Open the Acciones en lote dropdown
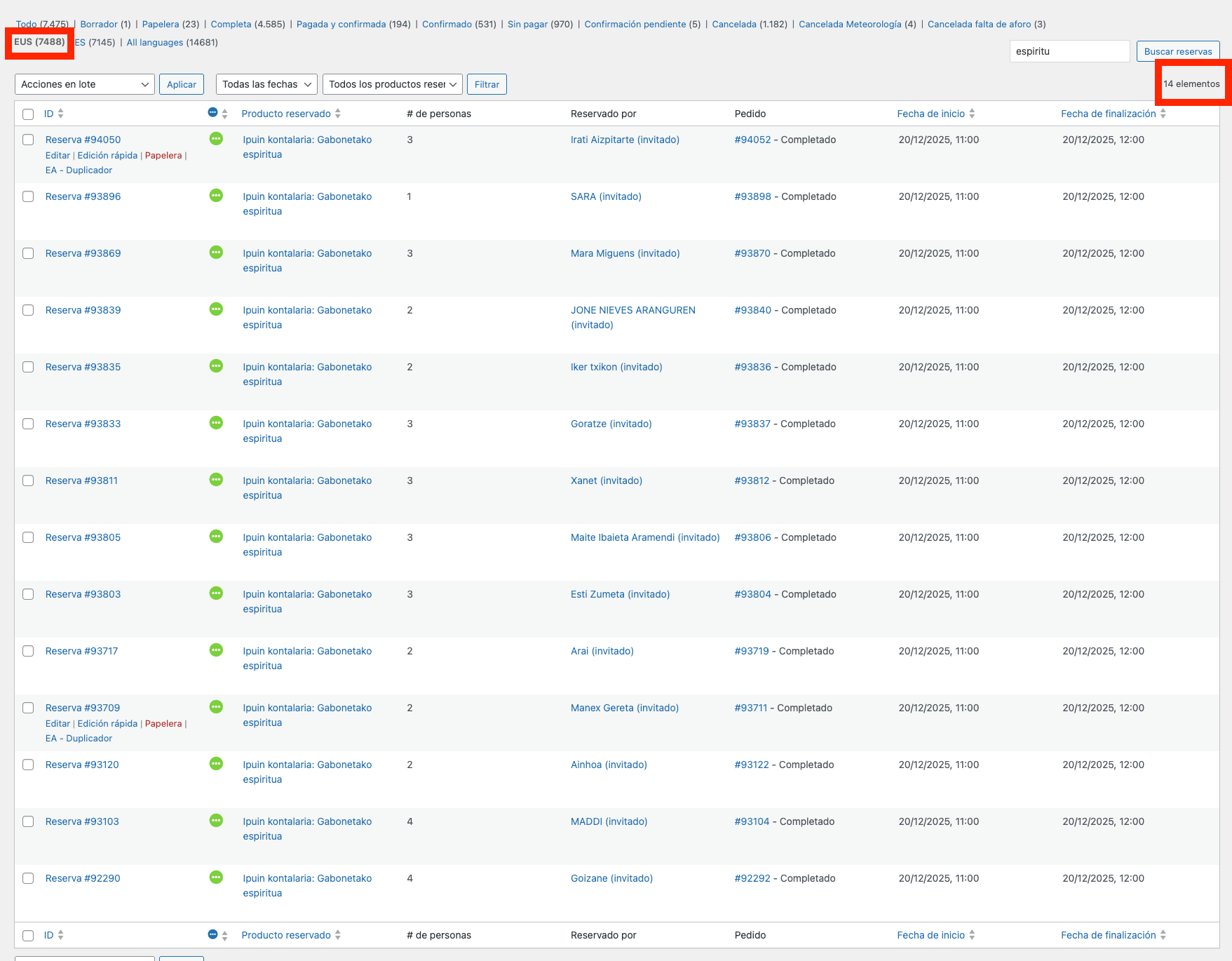The width and height of the screenshot is (1232, 961). 84,84
